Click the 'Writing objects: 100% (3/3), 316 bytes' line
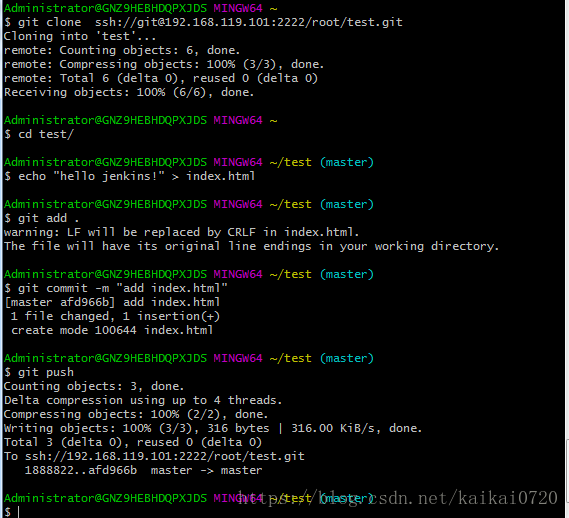This screenshot has height=518, width=569. click(213, 428)
